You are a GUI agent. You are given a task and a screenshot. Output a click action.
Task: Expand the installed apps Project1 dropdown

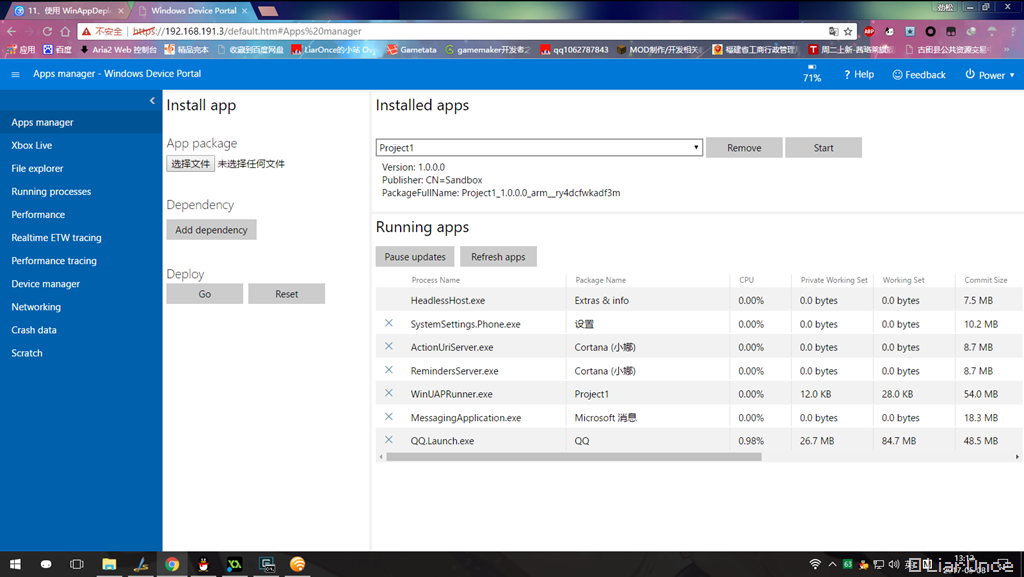(539, 148)
